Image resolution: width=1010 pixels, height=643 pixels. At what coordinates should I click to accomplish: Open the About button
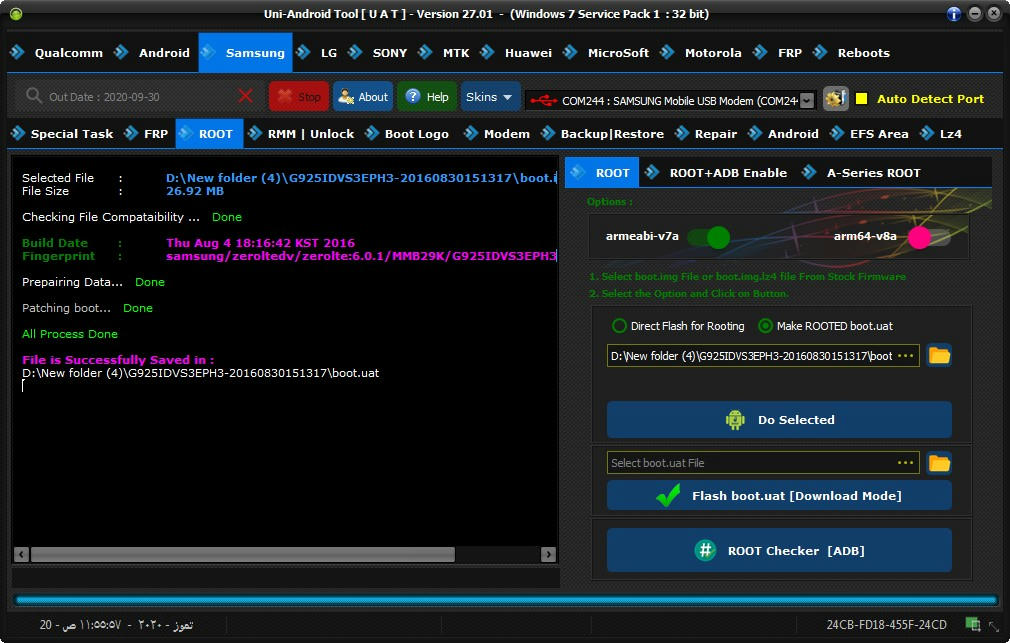click(363, 97)
